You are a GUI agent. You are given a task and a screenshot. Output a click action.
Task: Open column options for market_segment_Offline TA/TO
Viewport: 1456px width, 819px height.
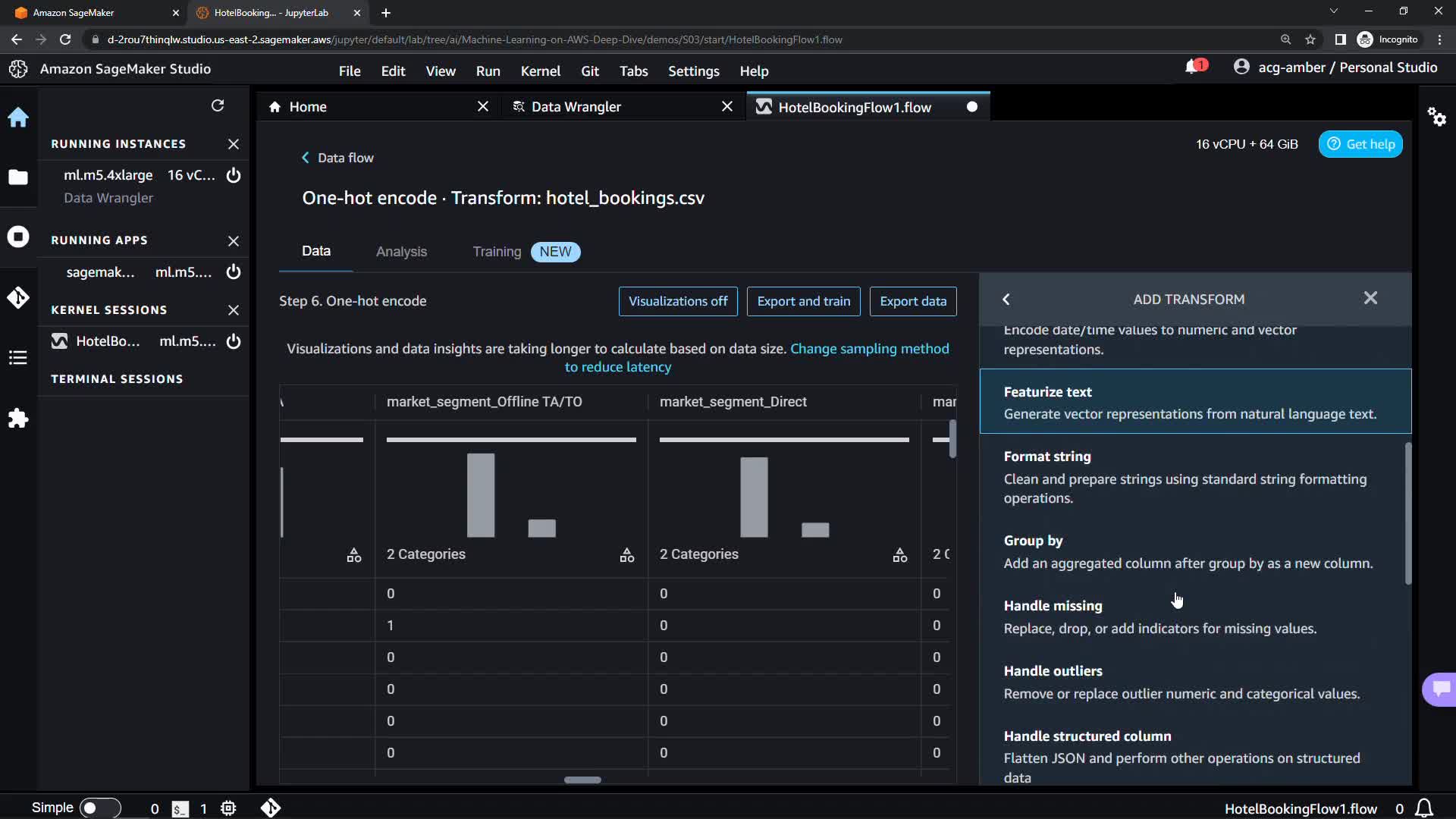(626, 555)
